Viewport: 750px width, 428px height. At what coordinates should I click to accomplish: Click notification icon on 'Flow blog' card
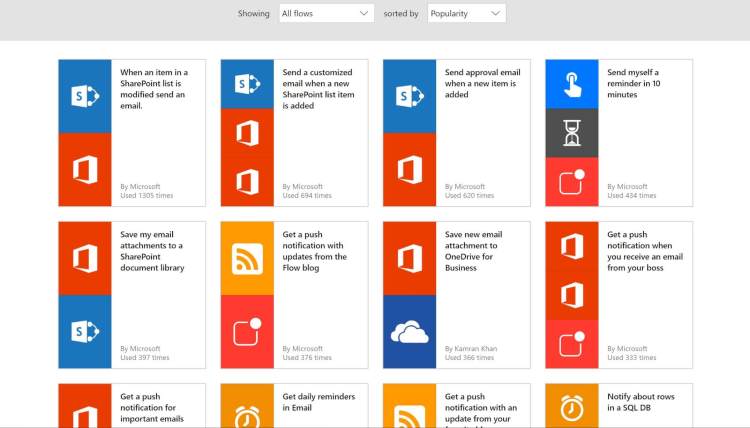tap(247, 332)
